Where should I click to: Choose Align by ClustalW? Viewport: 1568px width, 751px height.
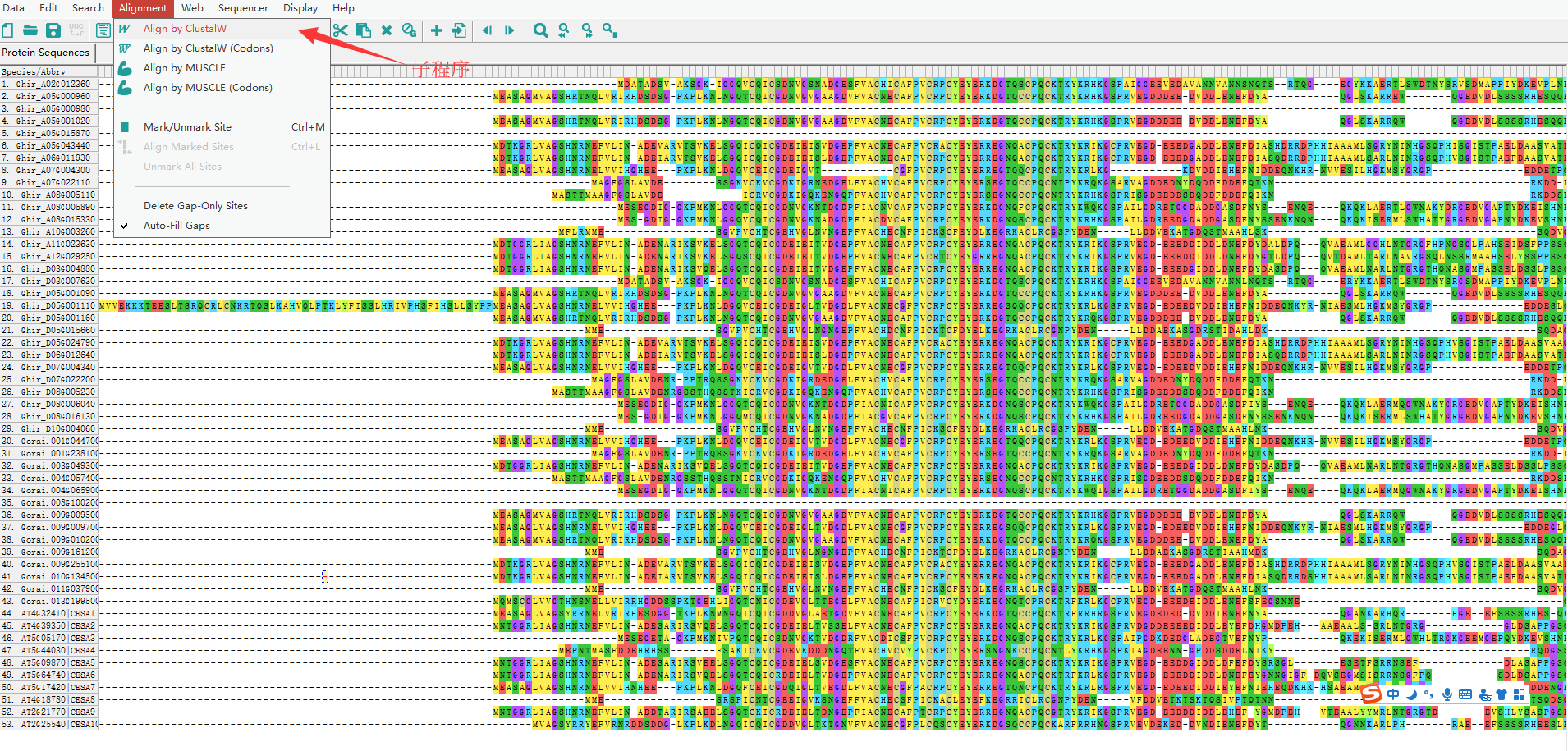tap(185, 29)
